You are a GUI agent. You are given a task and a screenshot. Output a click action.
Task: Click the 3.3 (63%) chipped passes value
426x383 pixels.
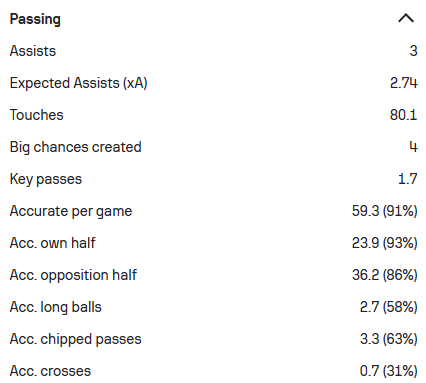tap(389, 339)
